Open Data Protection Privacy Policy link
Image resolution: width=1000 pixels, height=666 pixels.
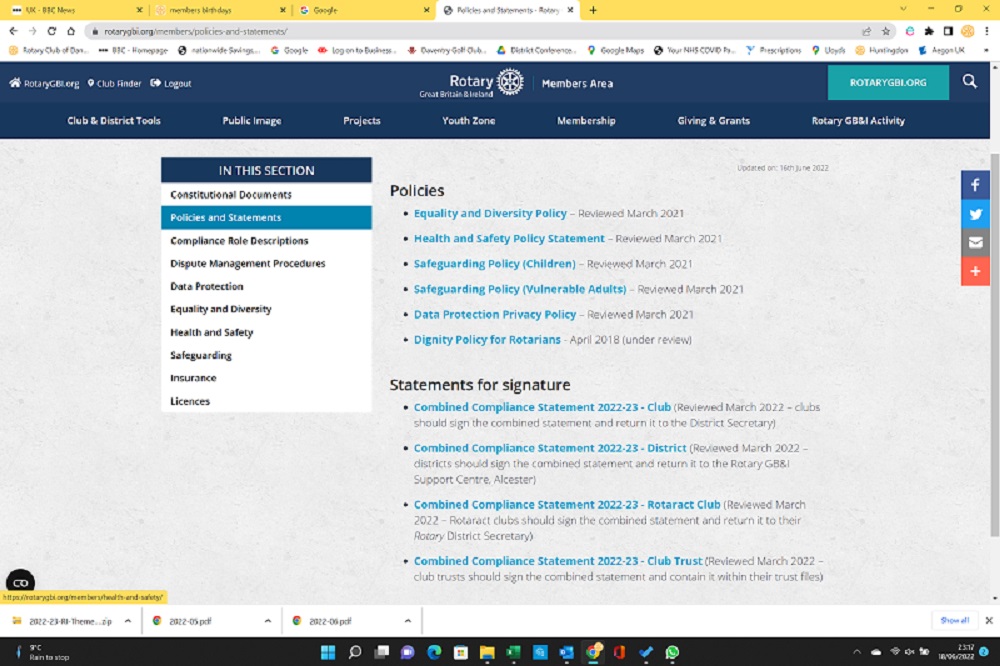(495, 314)
